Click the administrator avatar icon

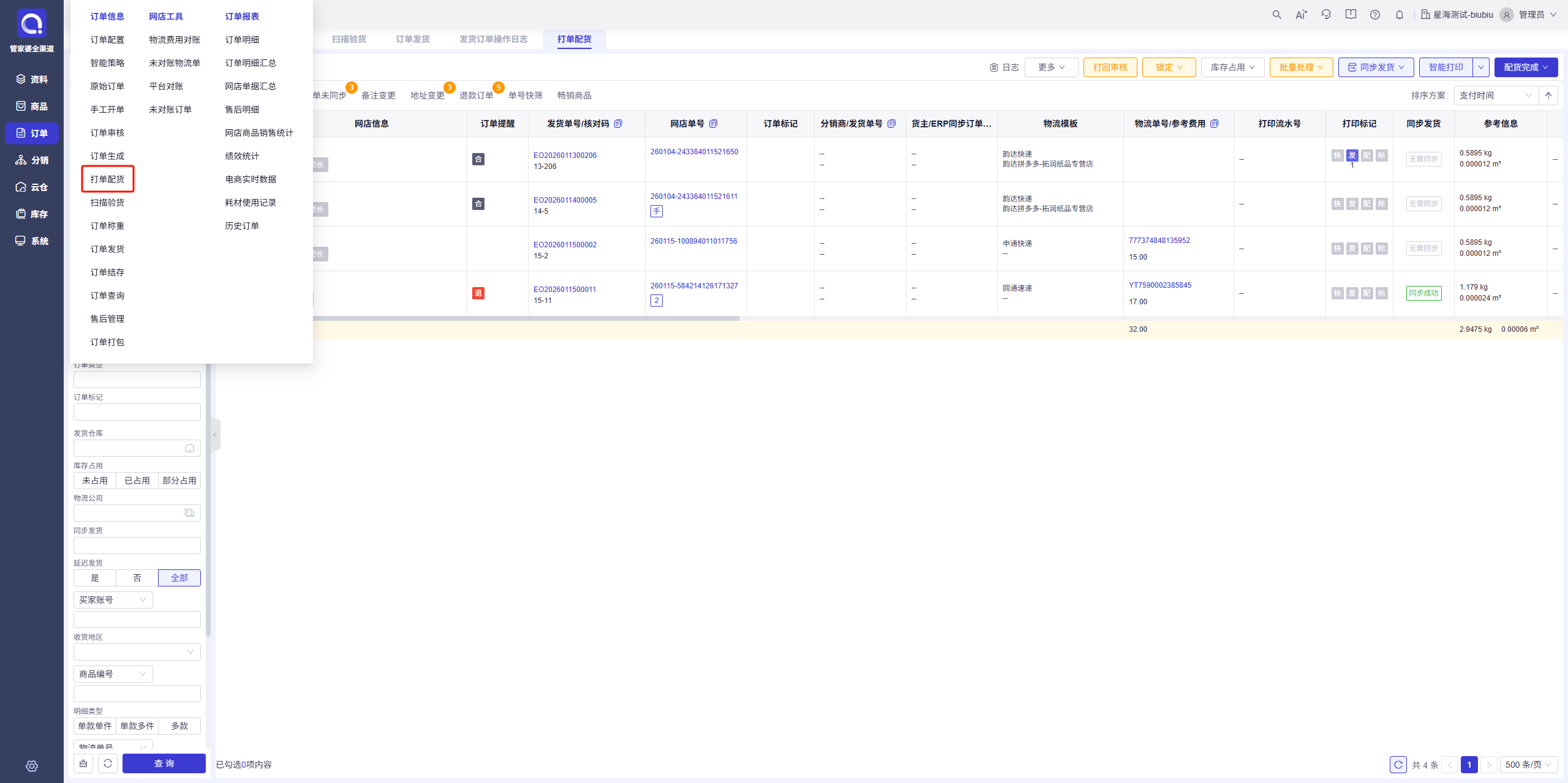[x=1507, y=15]
